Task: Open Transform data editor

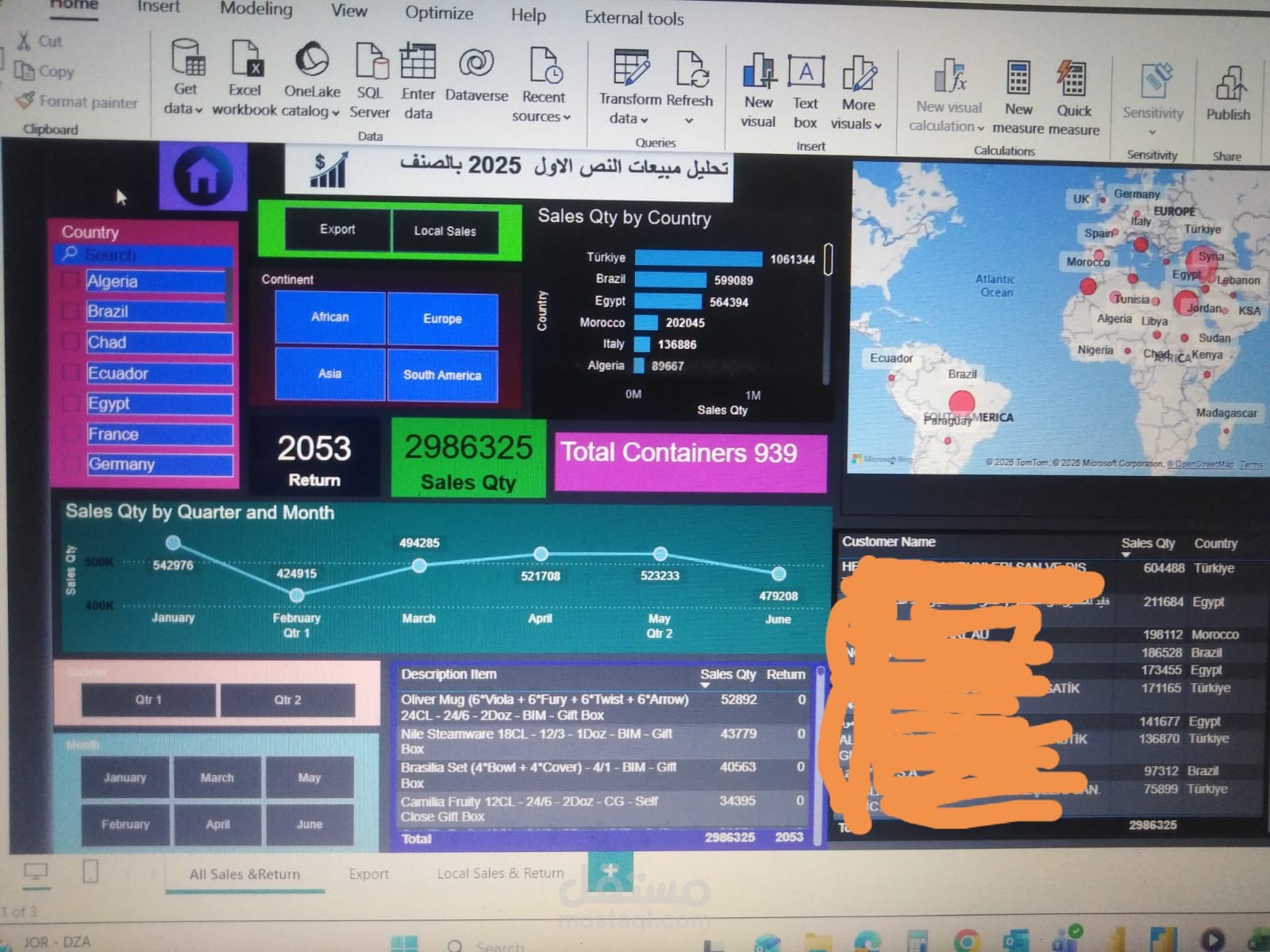Action: 629,86
